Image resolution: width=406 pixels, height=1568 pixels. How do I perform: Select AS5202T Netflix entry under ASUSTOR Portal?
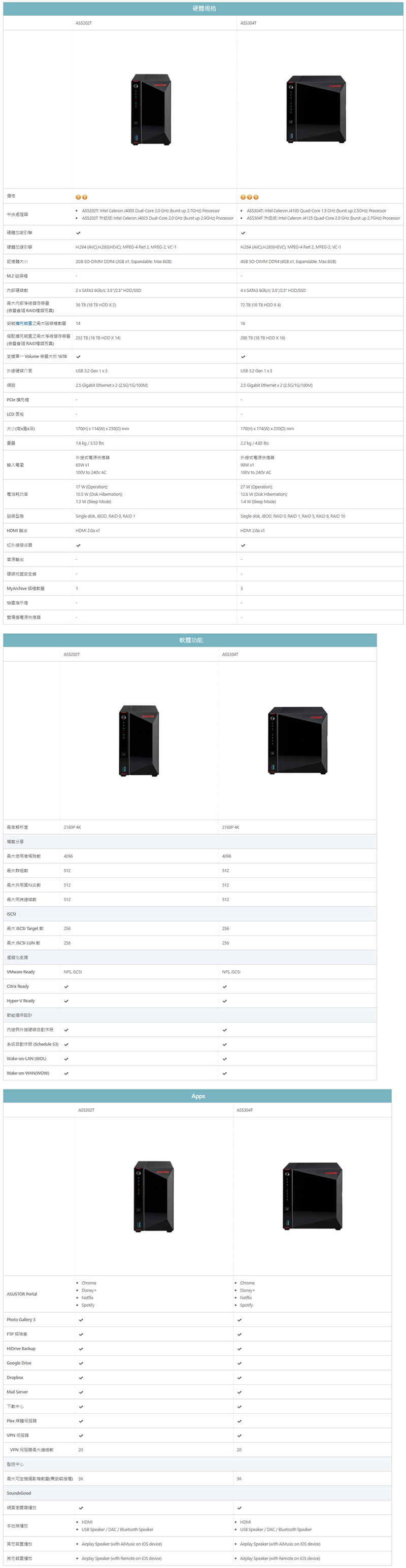coord(88,1298)
